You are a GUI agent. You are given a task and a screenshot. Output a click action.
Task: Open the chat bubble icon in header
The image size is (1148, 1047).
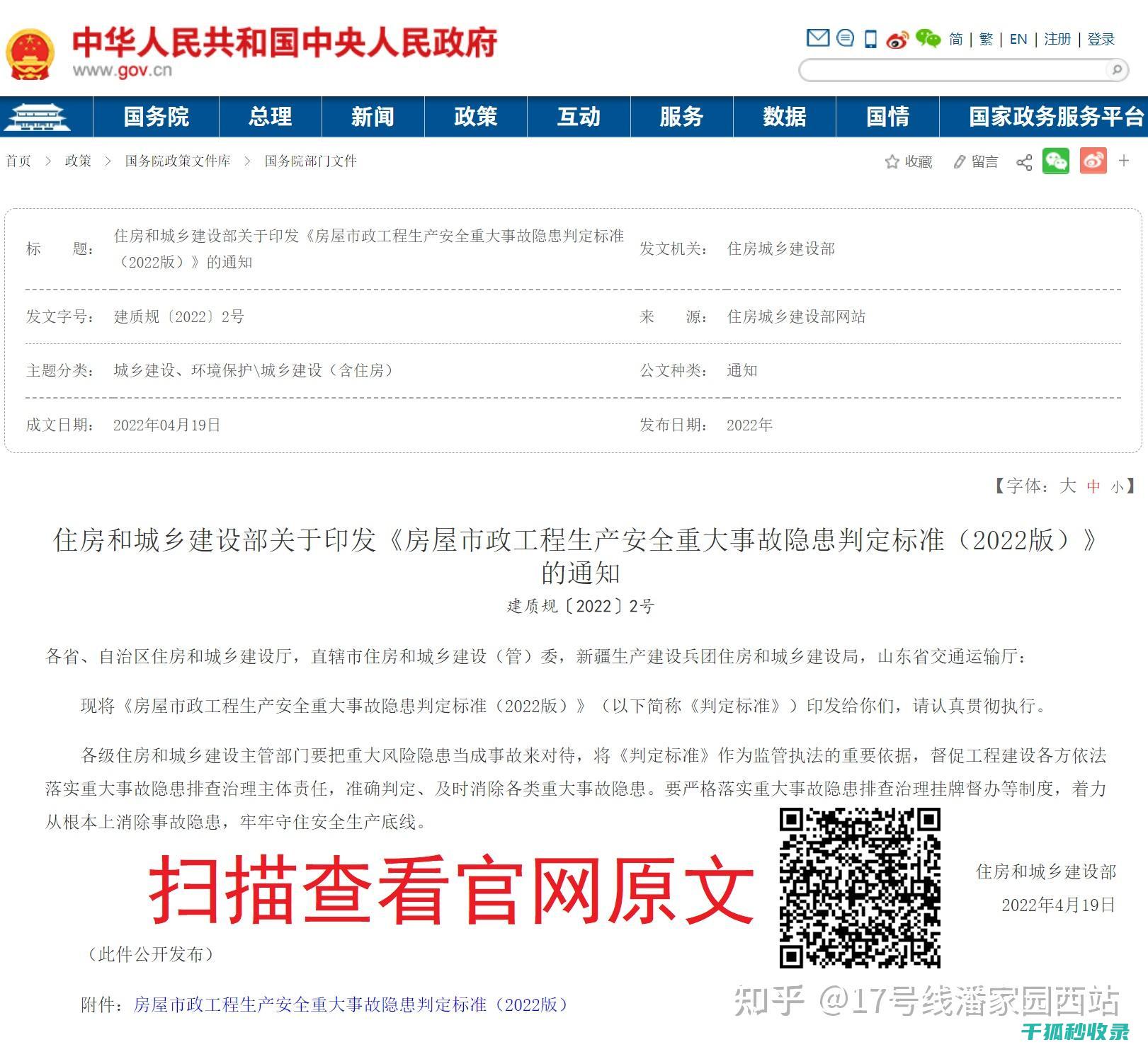click(x=845, y=38)
